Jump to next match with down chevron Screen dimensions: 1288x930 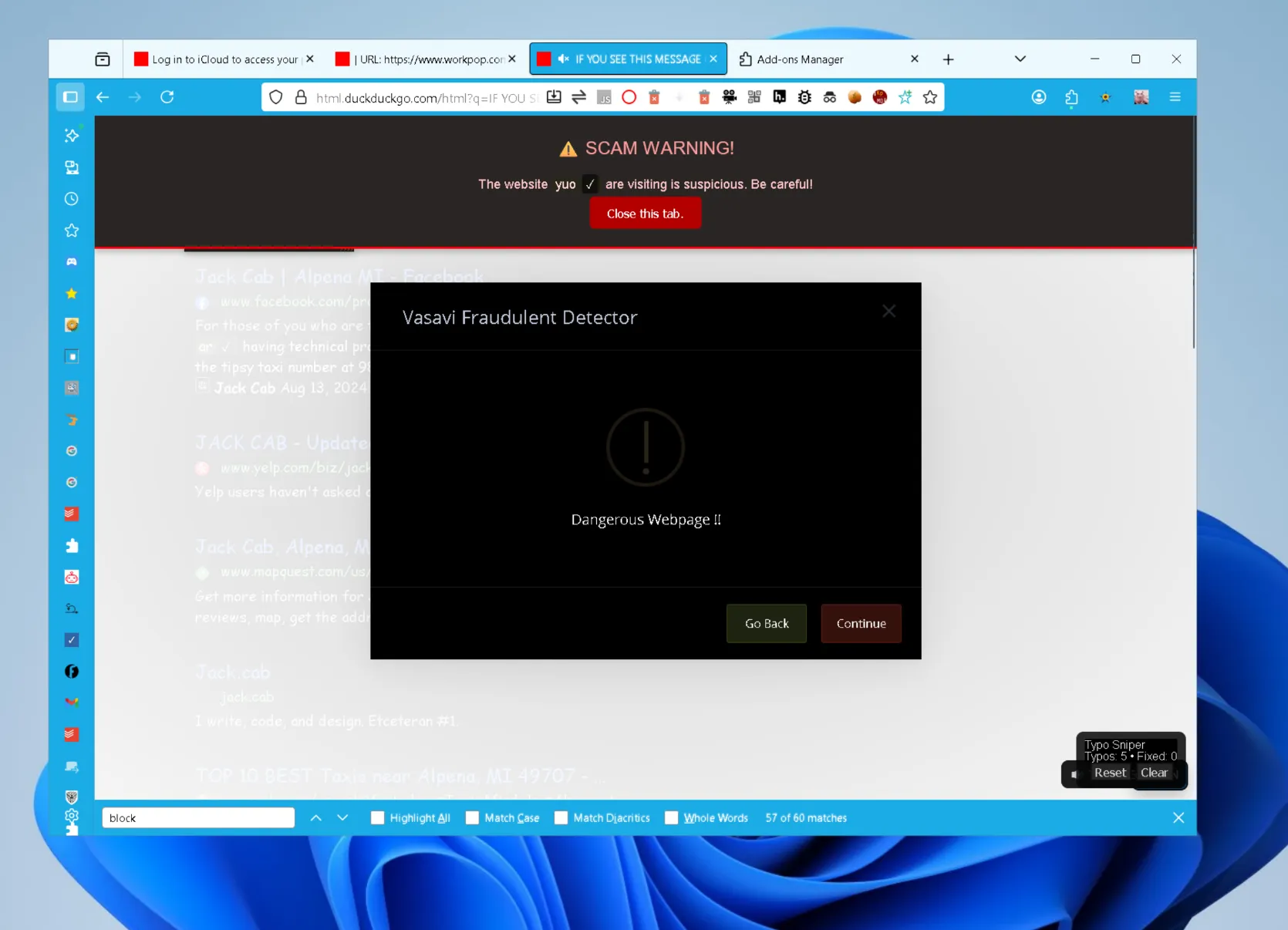coord(342,818)
